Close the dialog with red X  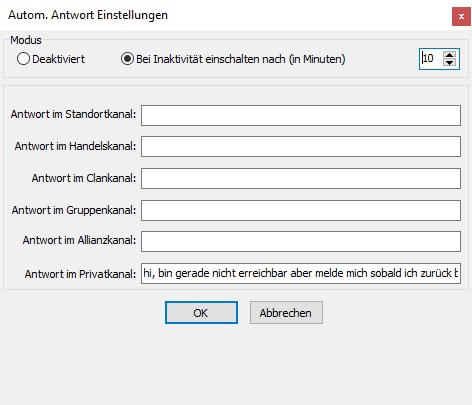coord(461,16)
